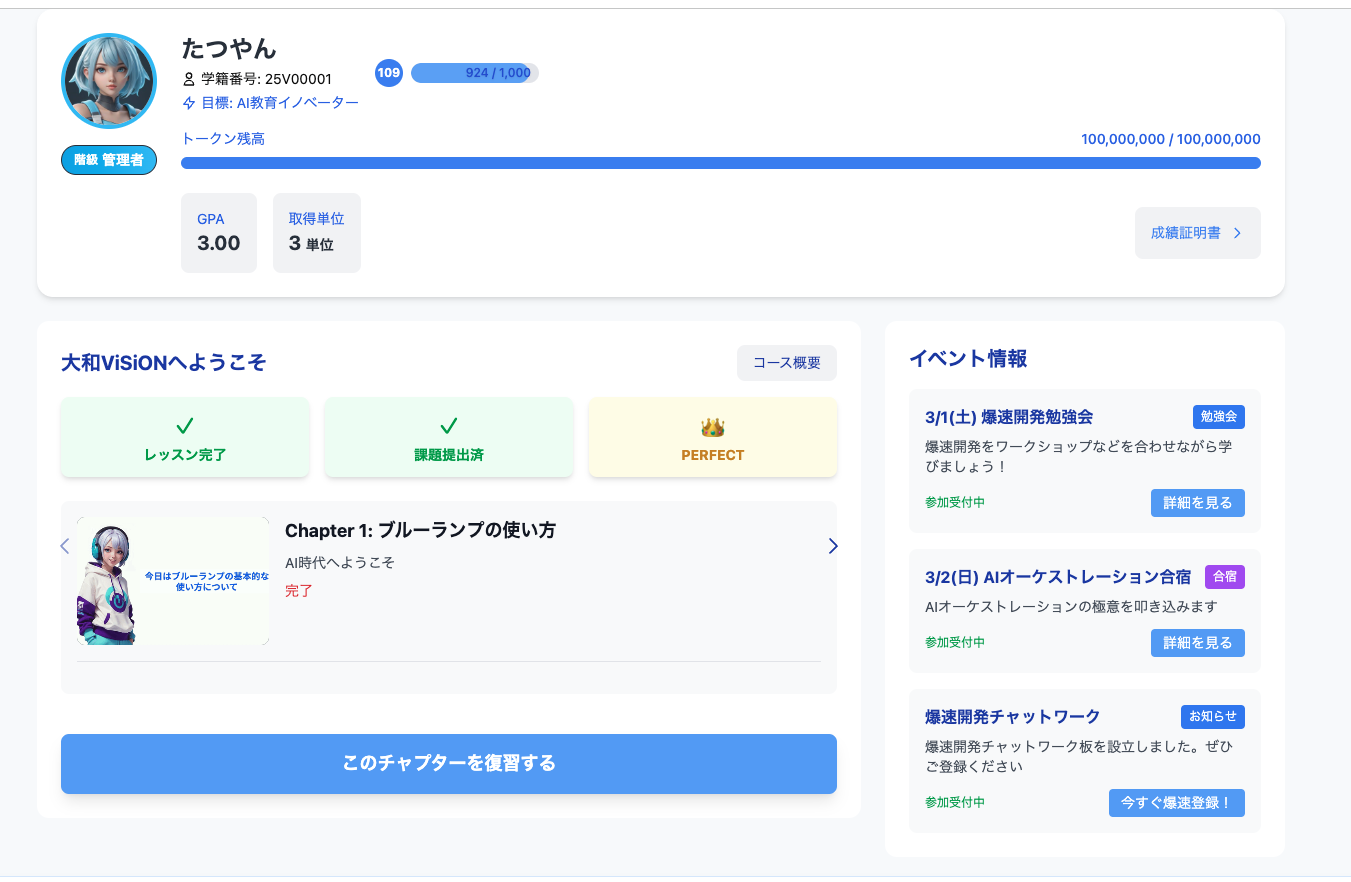Open the Chapter 1 thumbnail image

[173, 581]
